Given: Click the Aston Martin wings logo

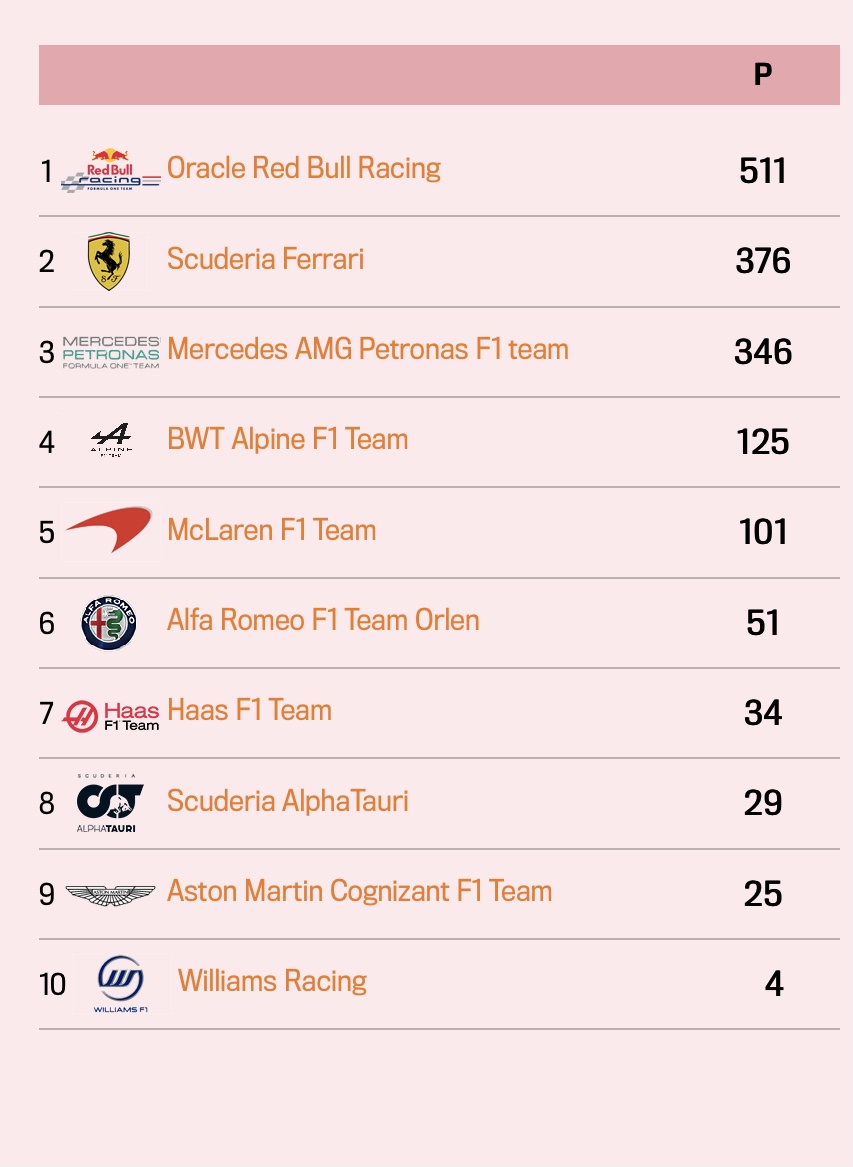Looking at the screenshot, I should click(x=111, y=894).
